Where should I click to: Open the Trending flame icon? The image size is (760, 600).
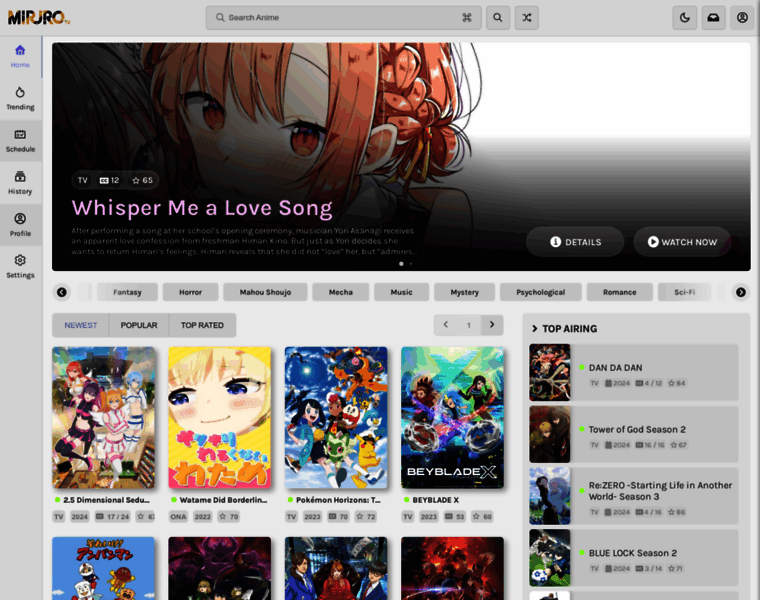coord(20,93)
